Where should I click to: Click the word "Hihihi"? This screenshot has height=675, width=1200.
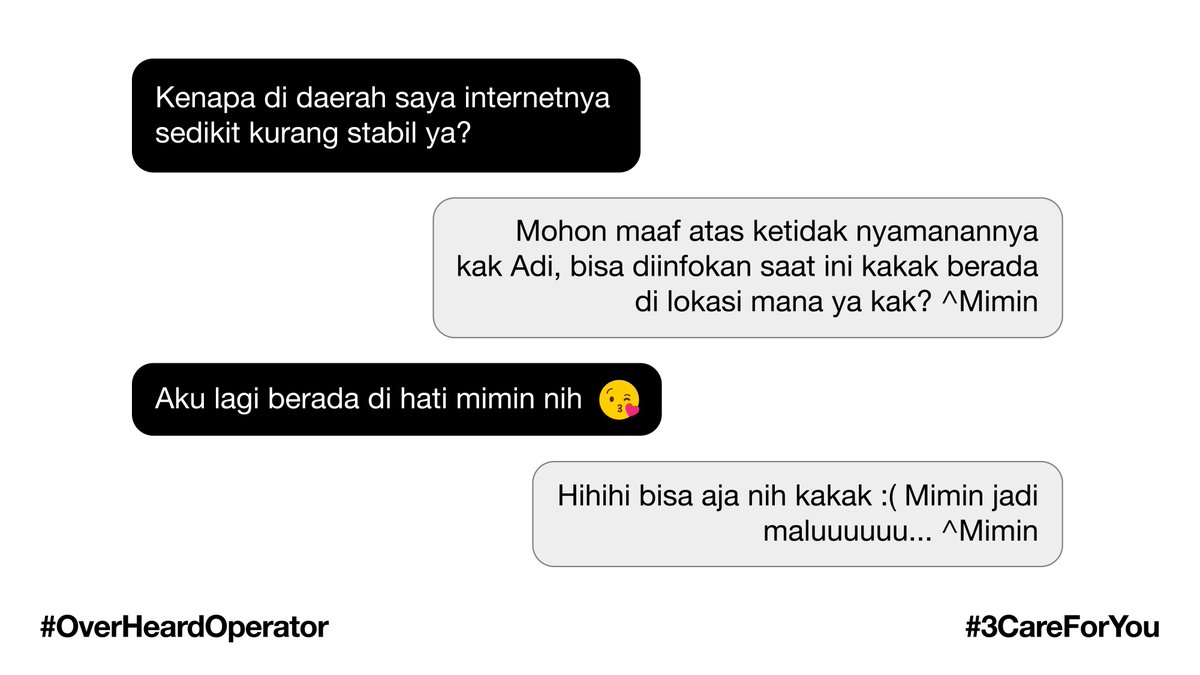tap(595, 497)
